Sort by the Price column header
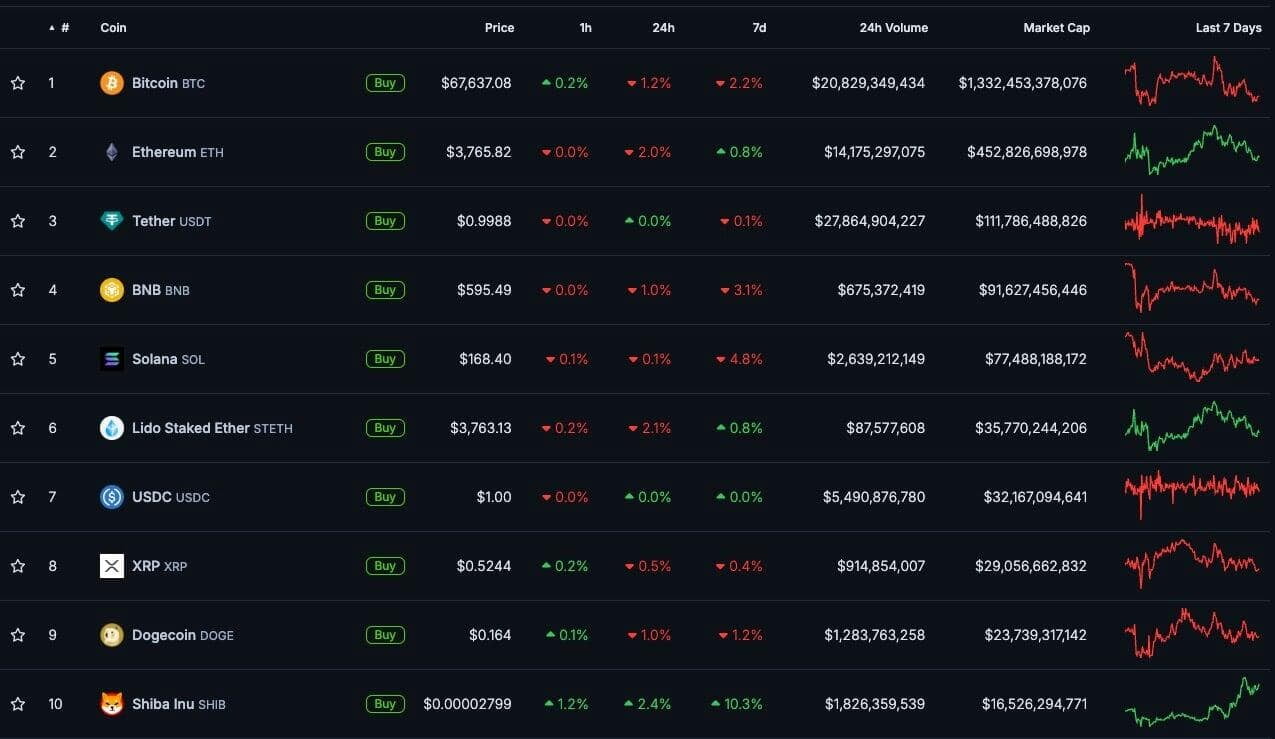This screenshot has height=739, width=1275. [500, 28]
